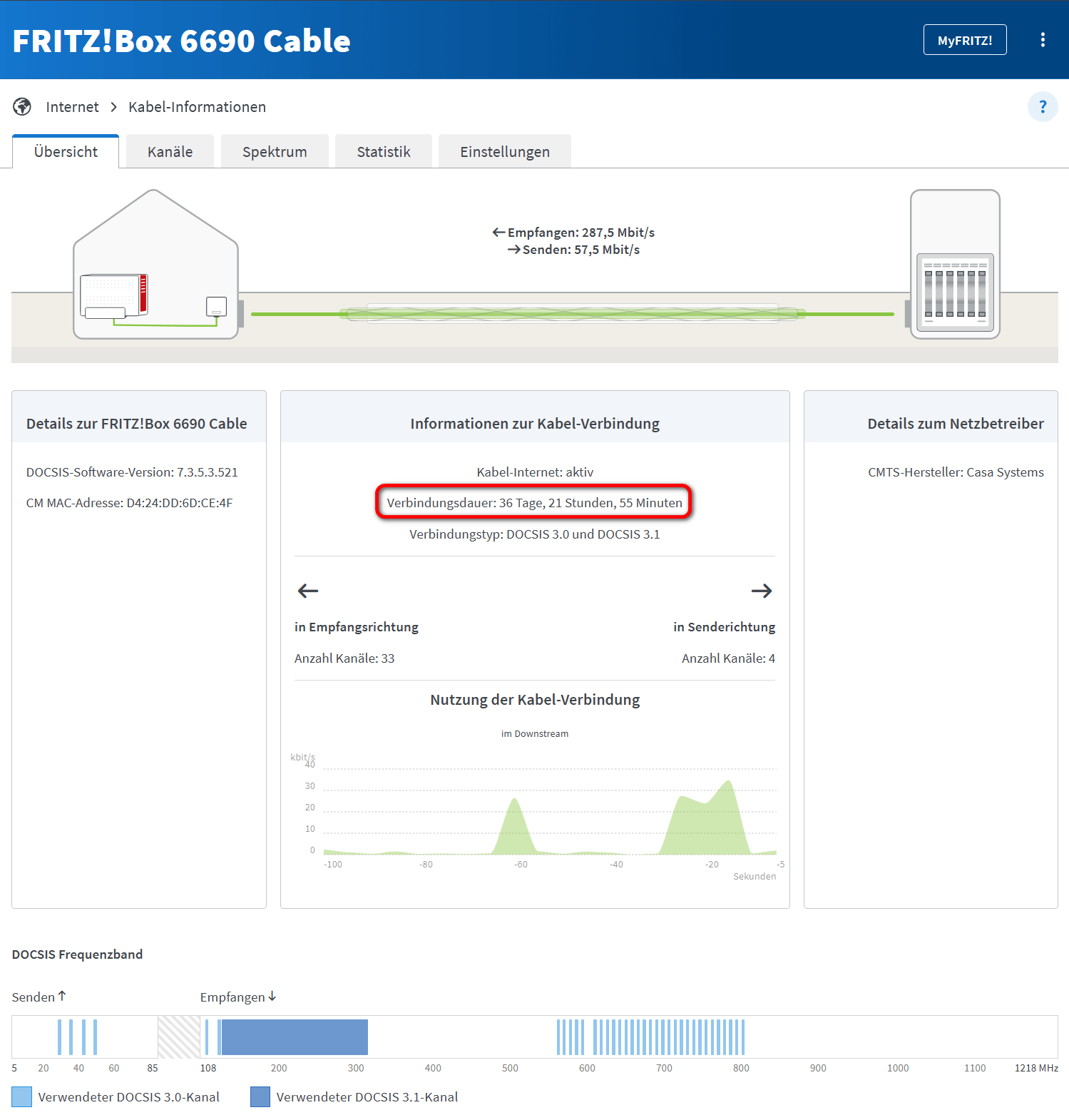Click 'Informationen zur Kabel-Verbindung' heading
The image size is (1069, 1120).
click(x=535, y=424)
